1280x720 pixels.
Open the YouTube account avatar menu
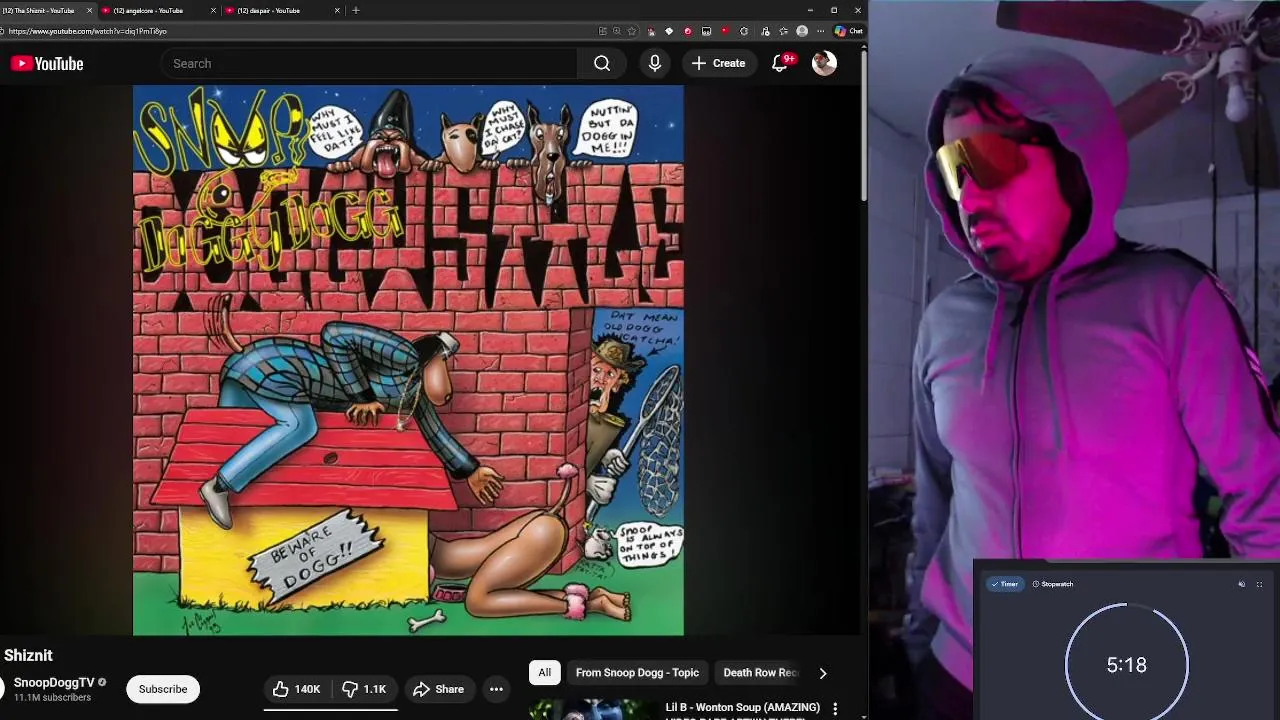(824, 63)
